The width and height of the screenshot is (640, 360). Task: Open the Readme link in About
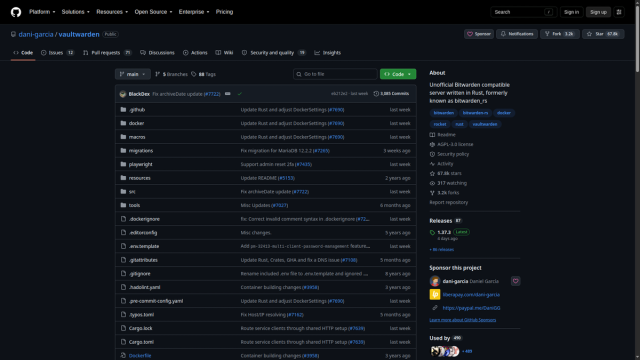(x=442, y=135)
